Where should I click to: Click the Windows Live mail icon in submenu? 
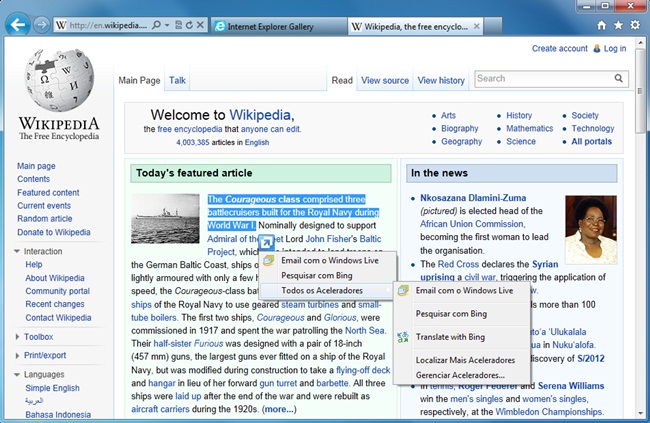click(x=403, y=290)
